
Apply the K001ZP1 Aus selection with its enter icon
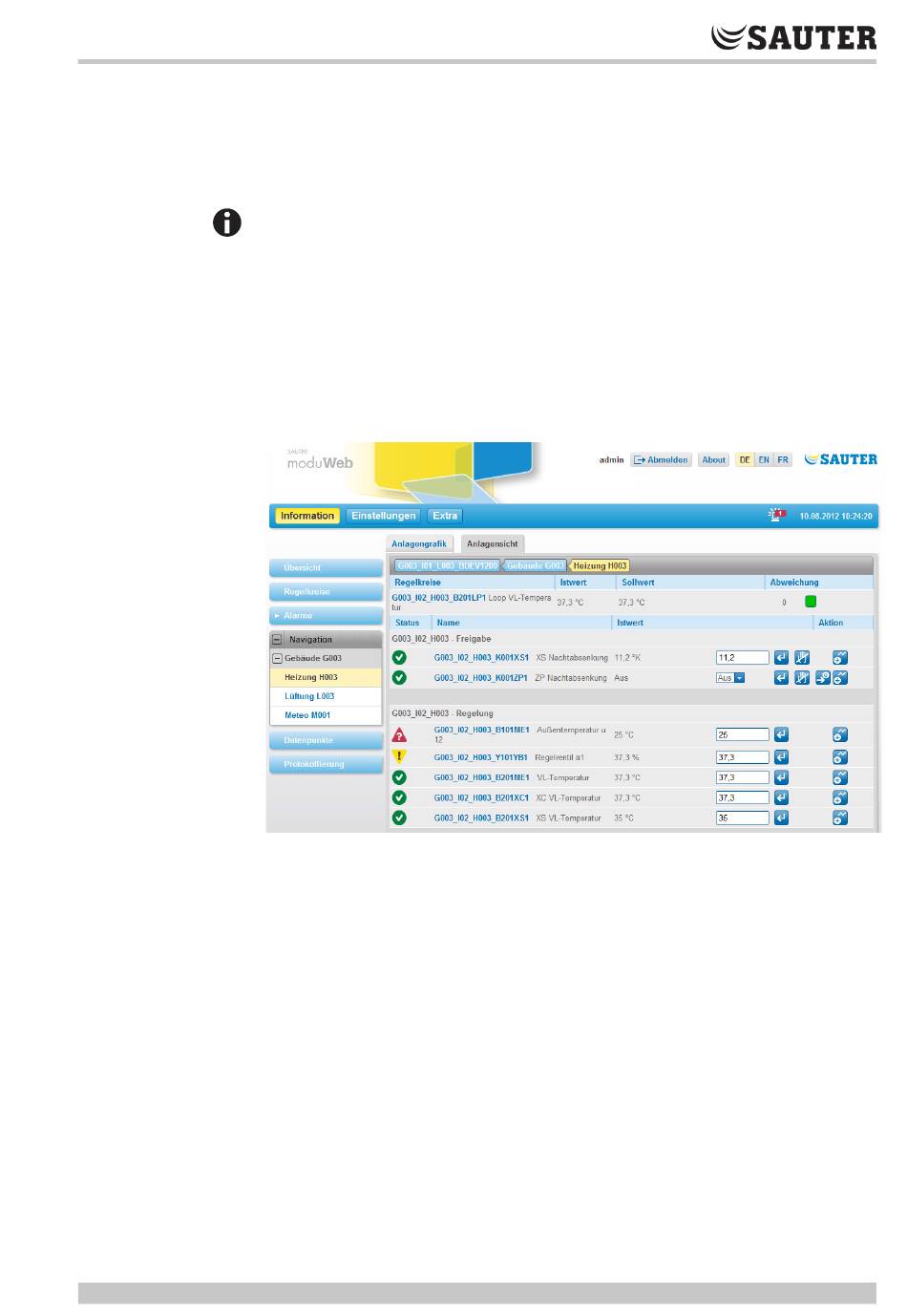click(781, 677)
